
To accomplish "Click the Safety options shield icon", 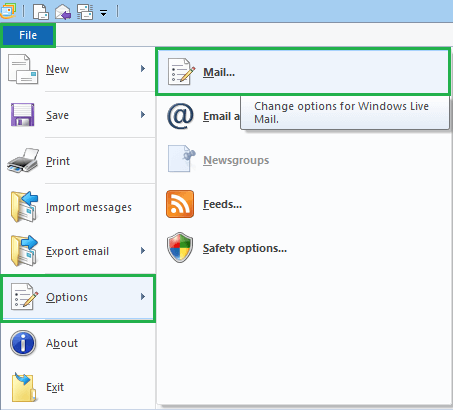I will [x=180, y=247].
